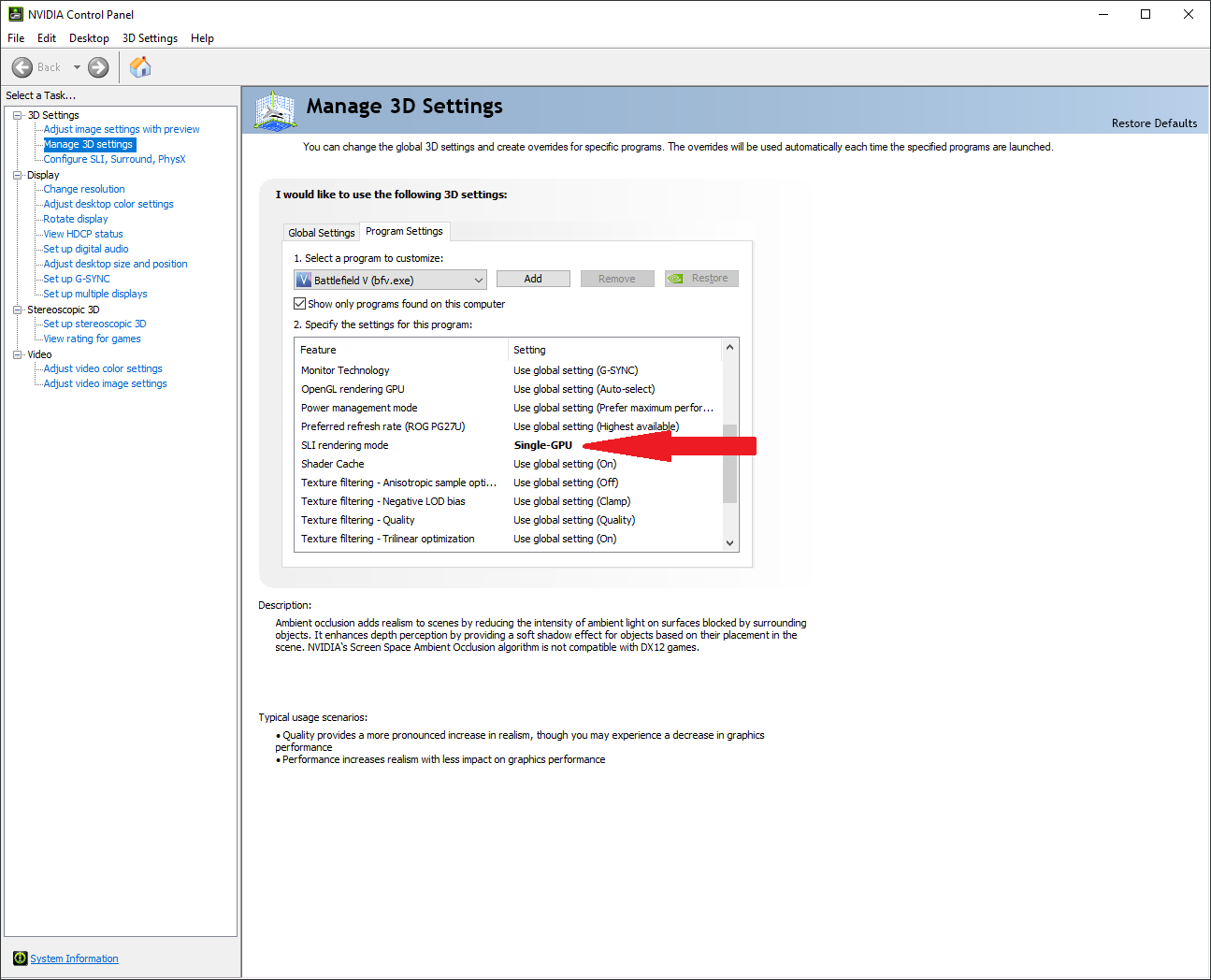
Task: Select Texture filtering - Quality row
Action: pos(508,520)
